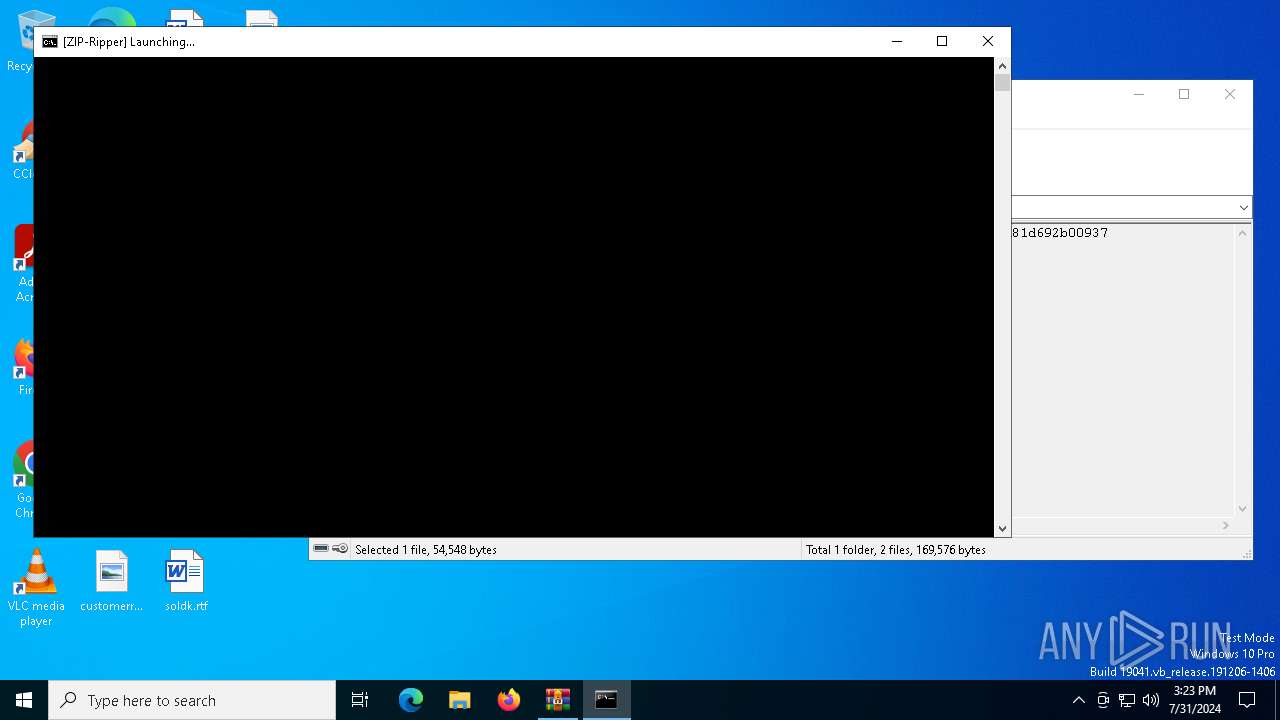Open the Recycle Bin desktop icon
Viewport: 1280px width, 720px height.
coord(20,42)
